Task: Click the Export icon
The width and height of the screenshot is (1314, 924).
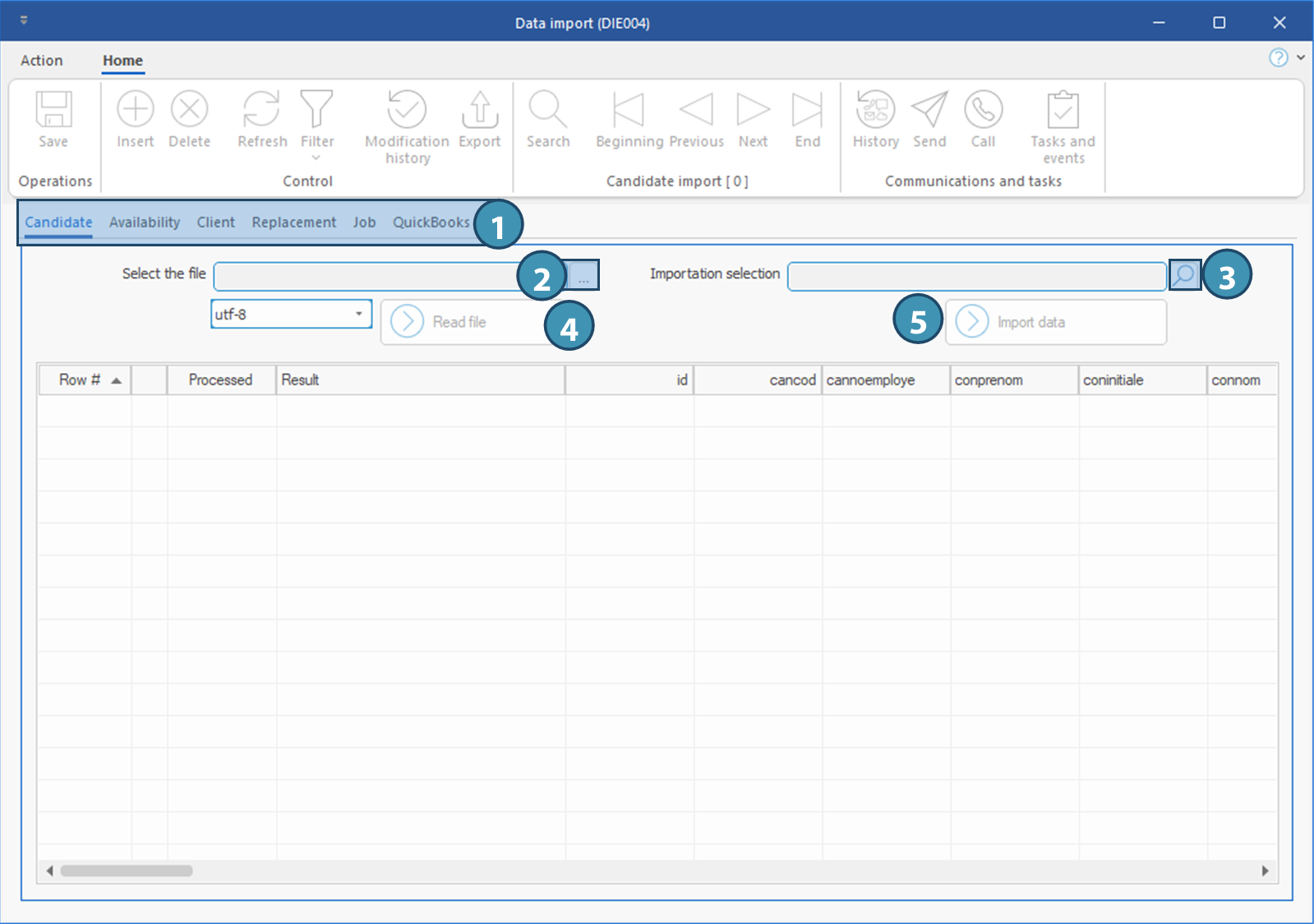Action: (479, 110)
